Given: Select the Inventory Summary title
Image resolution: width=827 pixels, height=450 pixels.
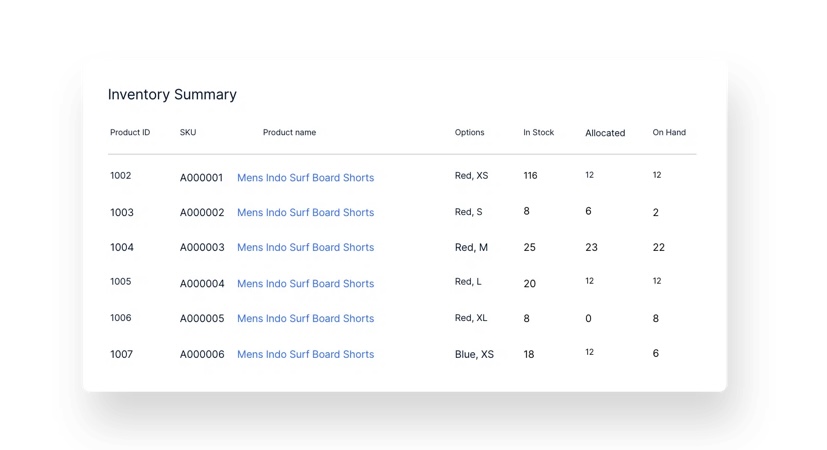Looking at the screenshot, I should click(172, 94).
